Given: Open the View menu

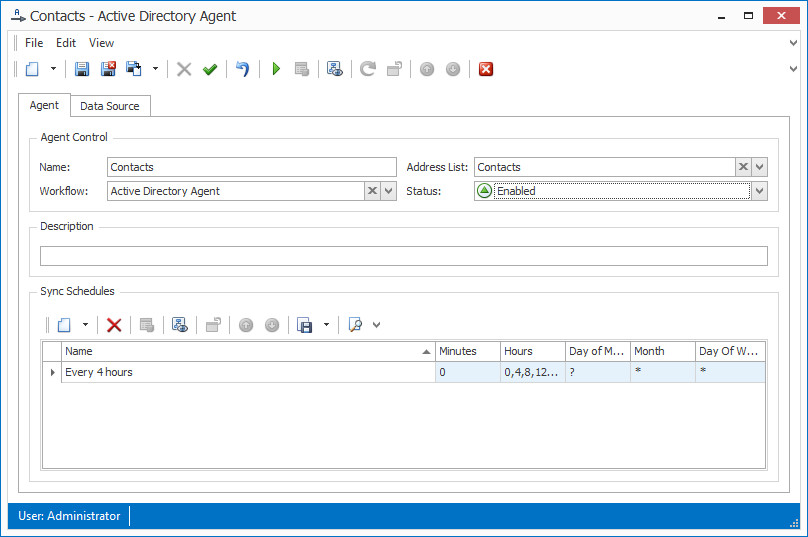Looking at the screenshot, I should point(102,43).
